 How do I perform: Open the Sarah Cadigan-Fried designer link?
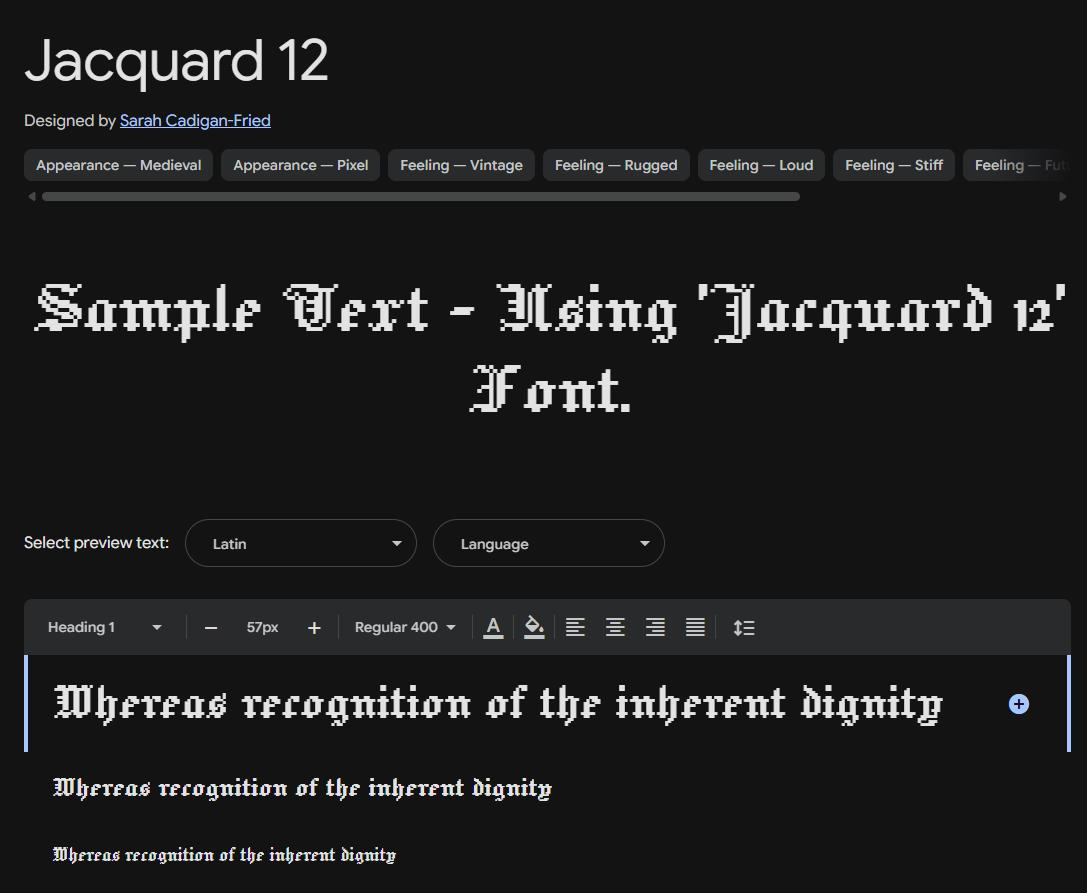point(195,121)
